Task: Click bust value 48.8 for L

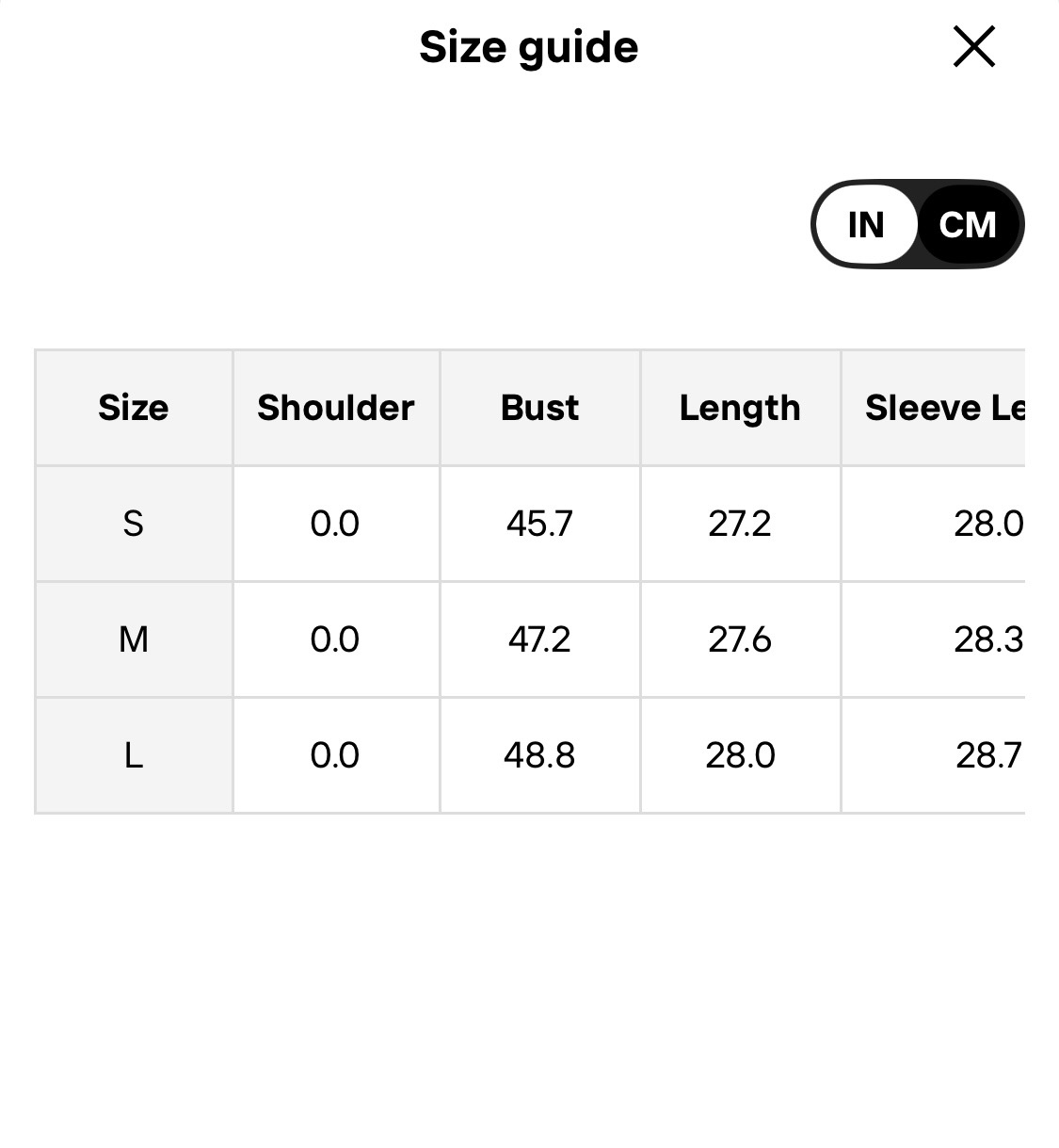Action: point(539,755)
